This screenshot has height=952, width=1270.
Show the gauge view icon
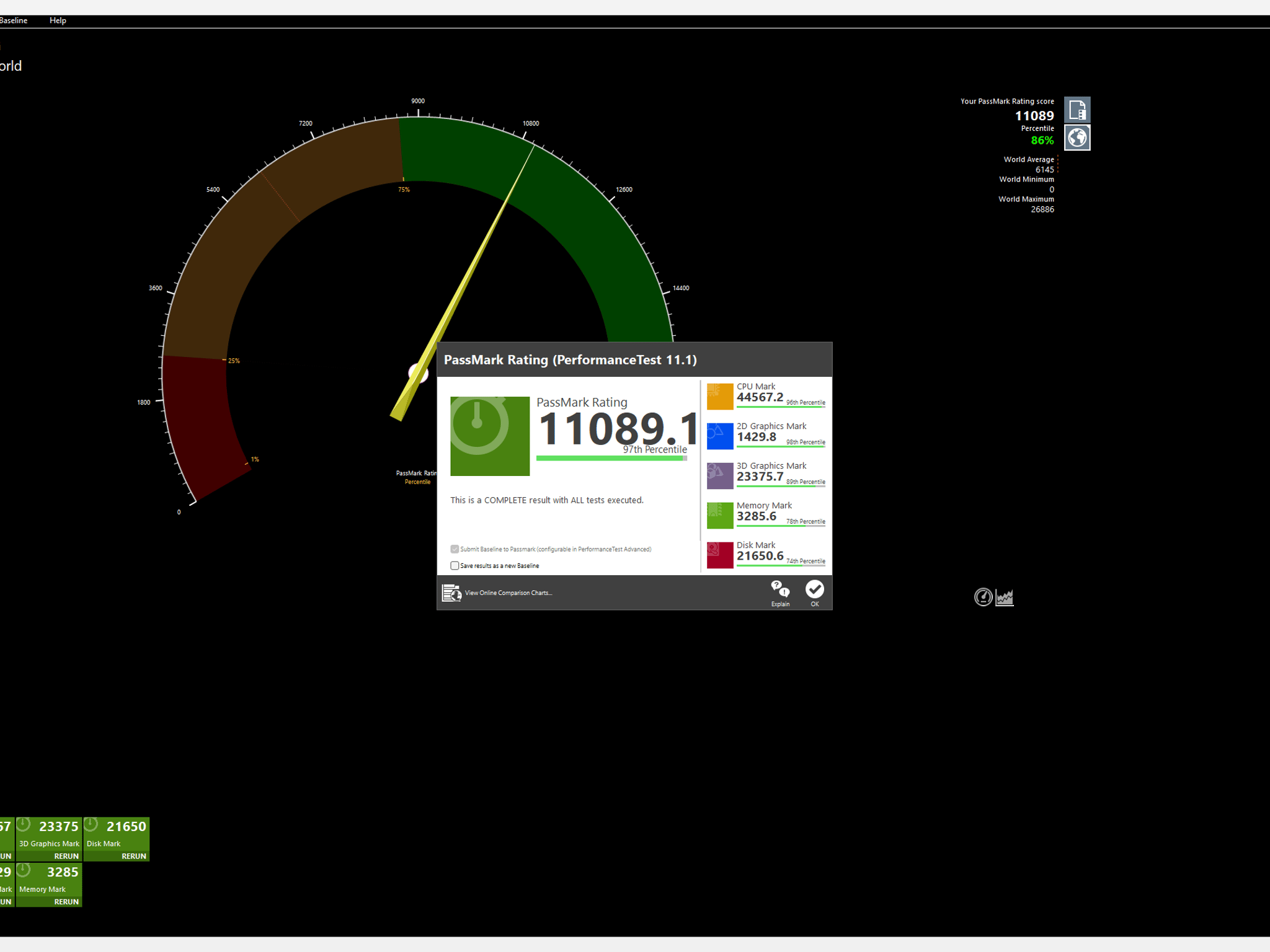pyautogui.click(x=983, y=597)
